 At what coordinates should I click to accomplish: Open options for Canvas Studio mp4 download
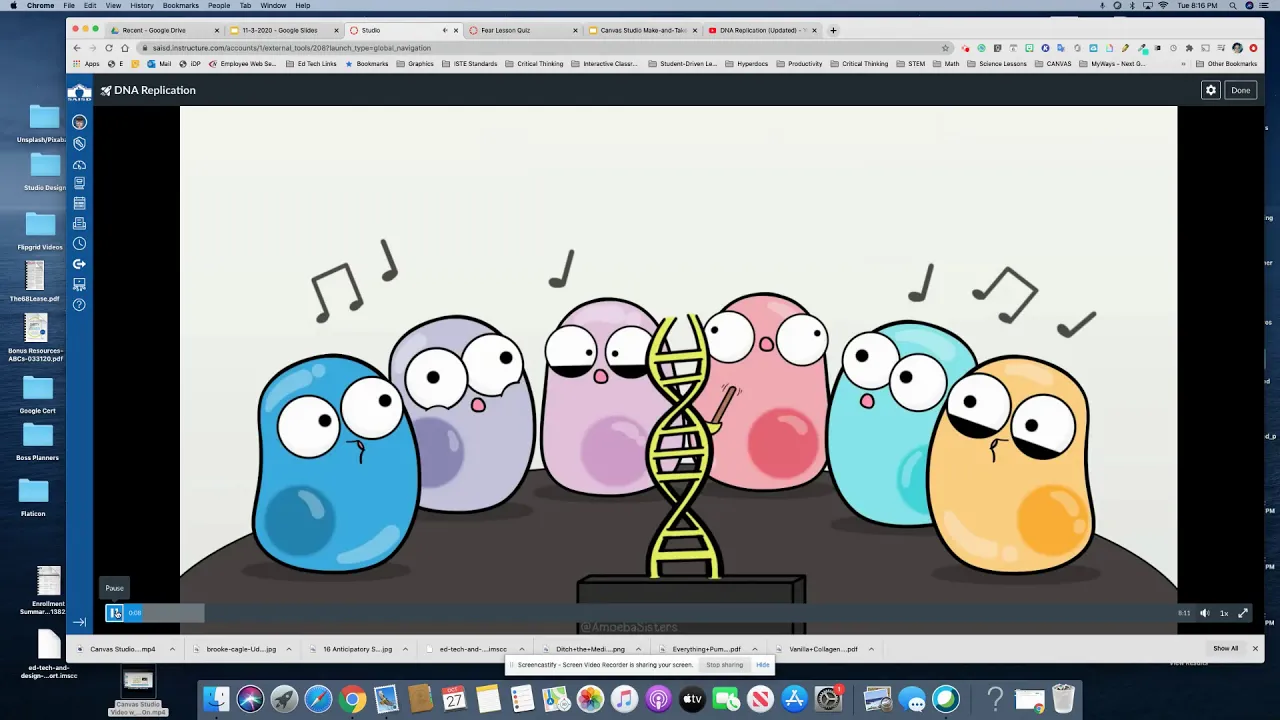pos(172,649)
